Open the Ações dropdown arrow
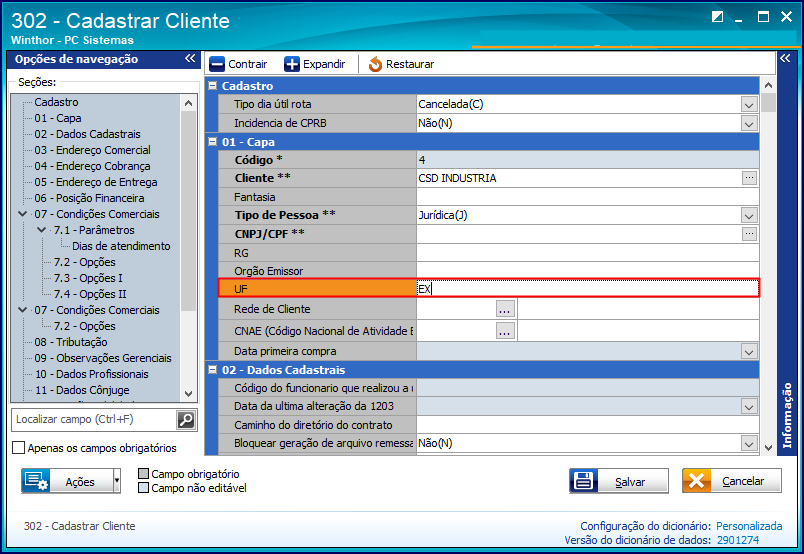 pyautogui.click(x=117, y=481)
